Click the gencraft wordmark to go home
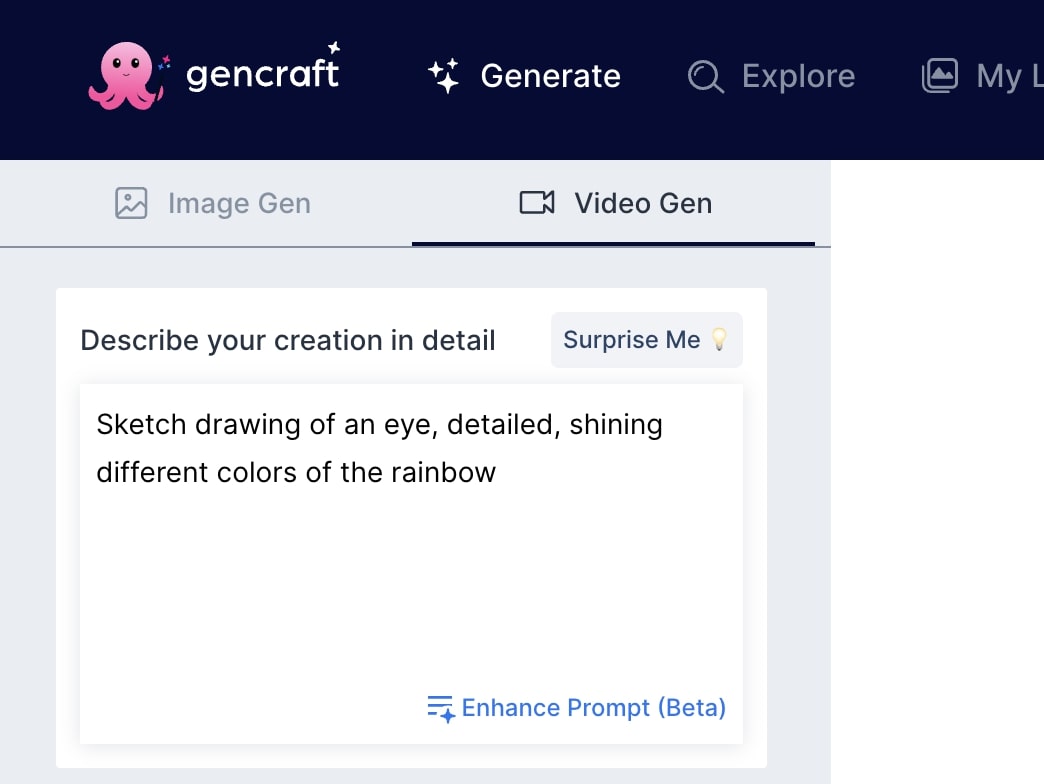This screenshot has width=1044, height=784. [x=263, y=70]
